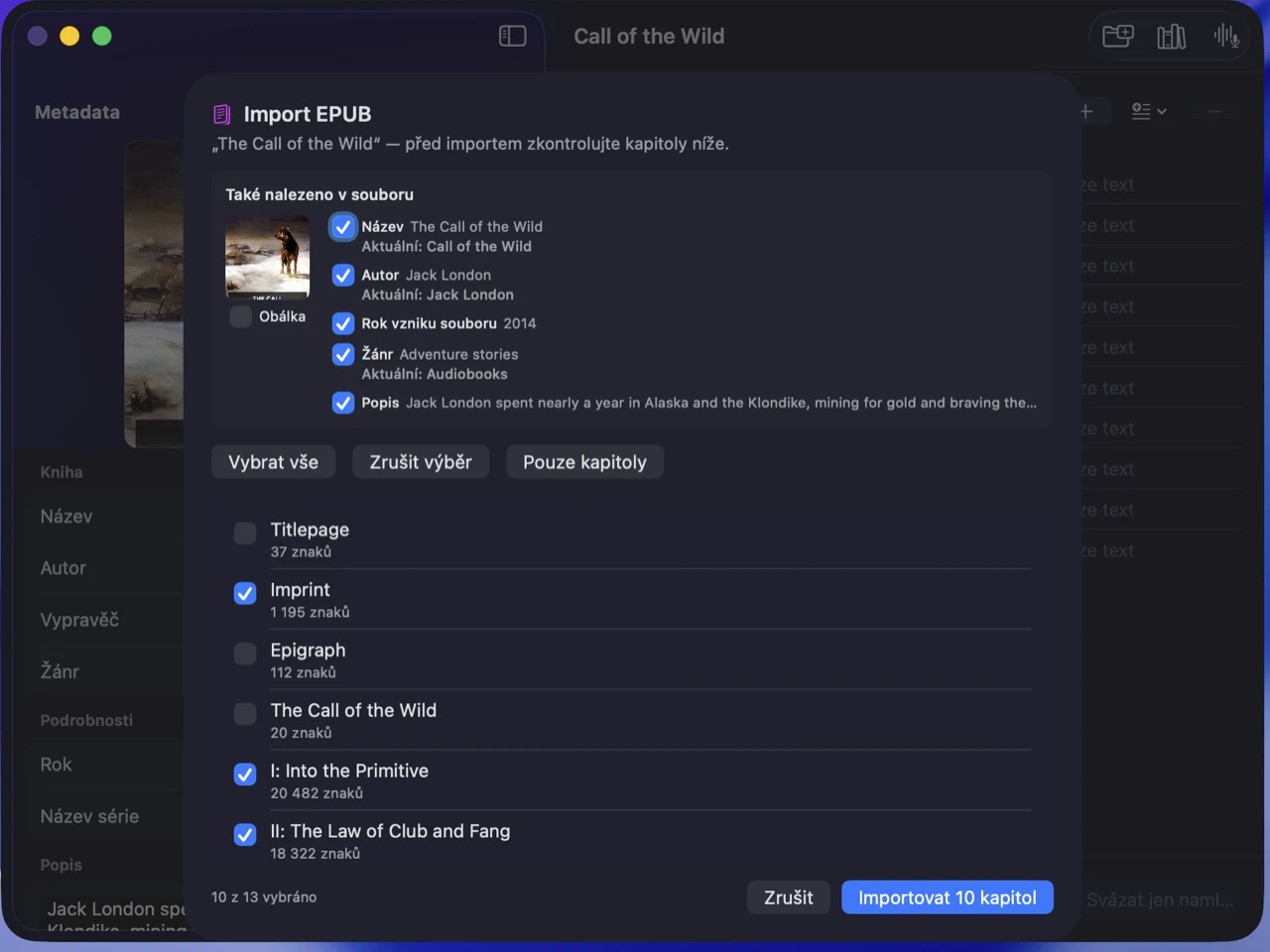This screenshot has width=1270, height=952.
Task: Uncheck the Popis description checkbox
Action: [x=343, y=404]
